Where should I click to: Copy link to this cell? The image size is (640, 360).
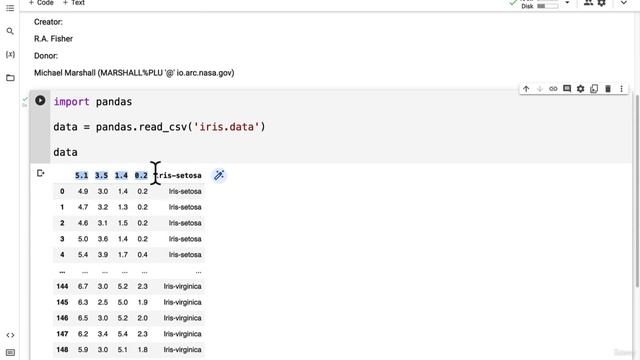pyautogui.click(x=553, y=89)
